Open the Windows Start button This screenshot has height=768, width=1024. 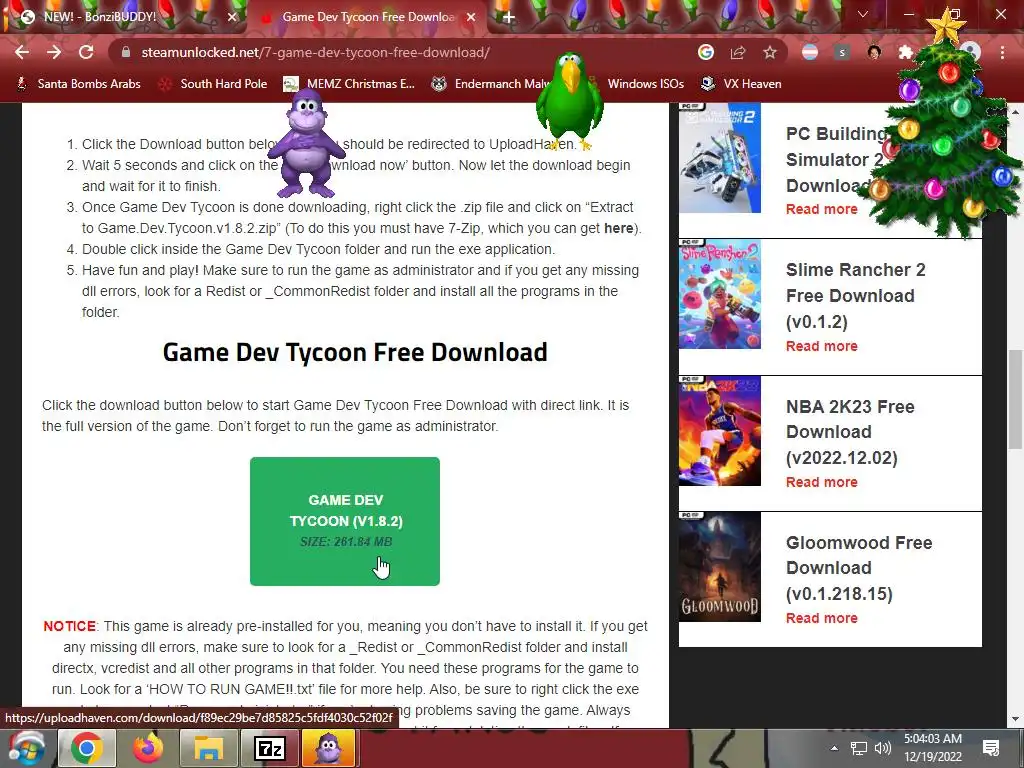tap(25, 748)
